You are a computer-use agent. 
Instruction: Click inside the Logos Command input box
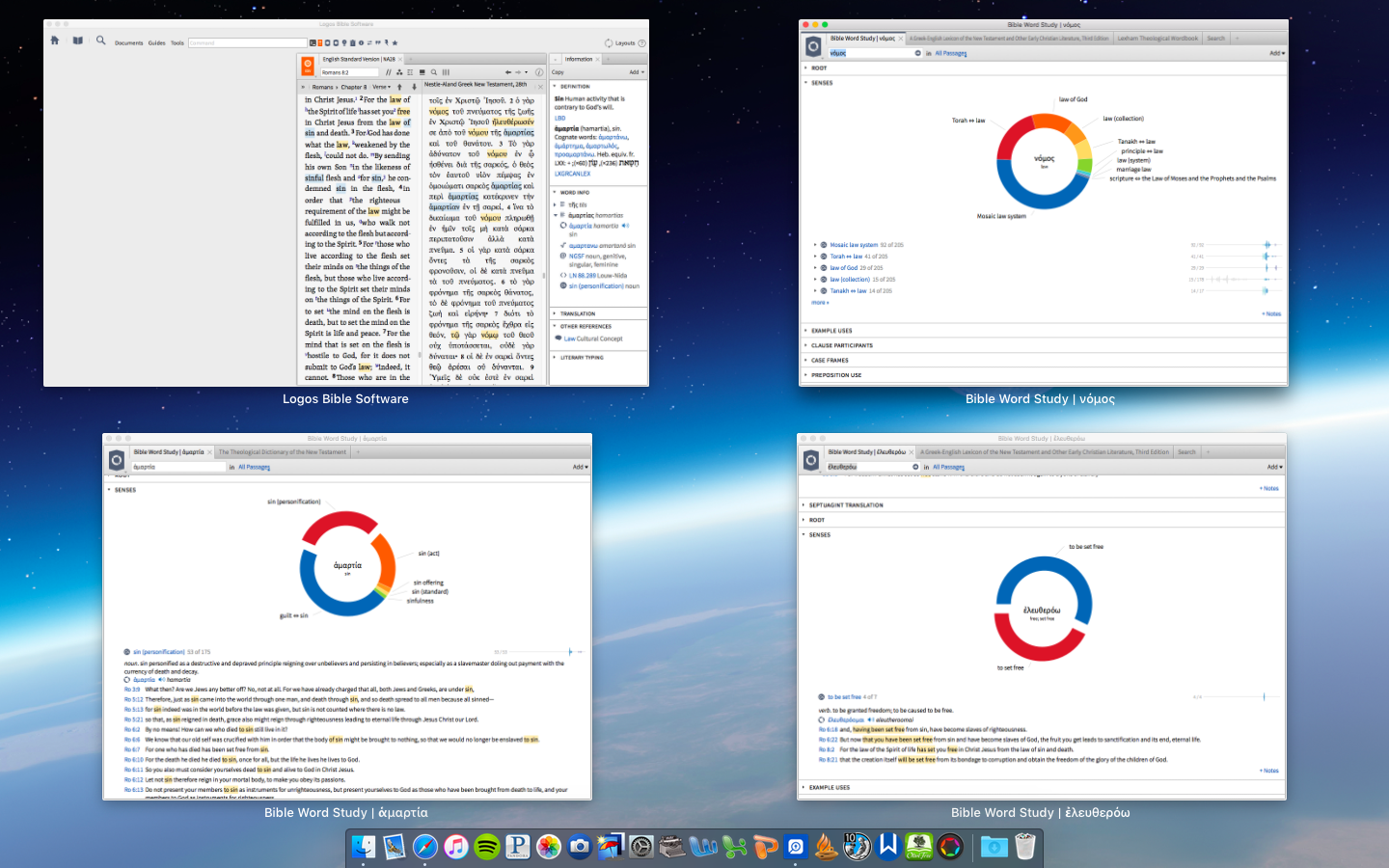(247, 42)
